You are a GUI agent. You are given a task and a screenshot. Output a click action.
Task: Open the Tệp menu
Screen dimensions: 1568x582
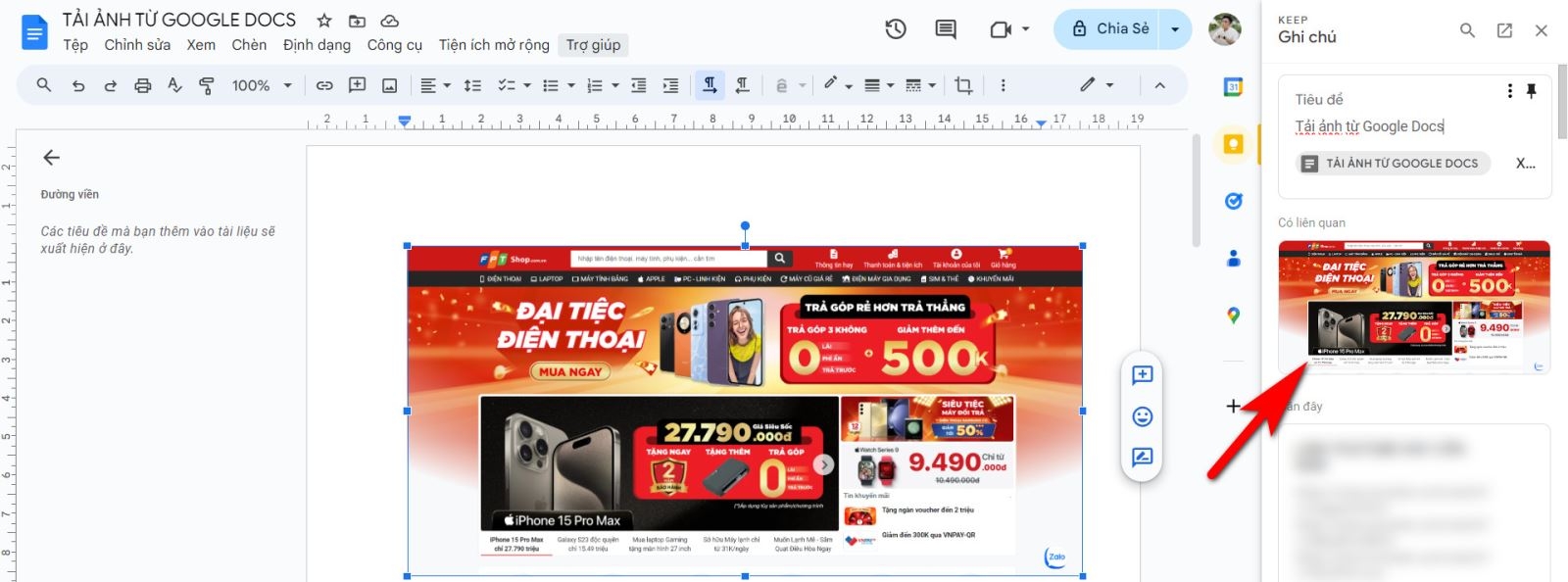point(75,45)
